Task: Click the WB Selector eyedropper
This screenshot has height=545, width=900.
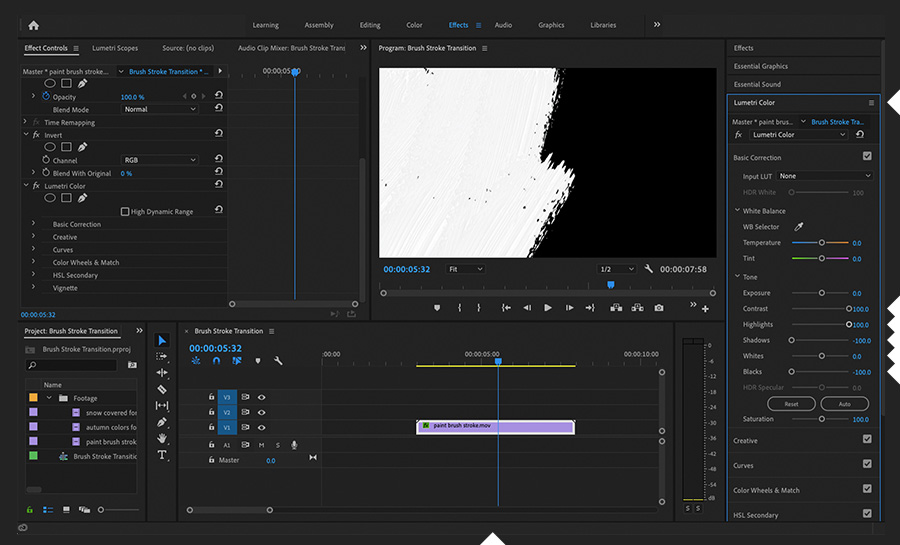Action: pyautogui.click(x=799, y=227)
